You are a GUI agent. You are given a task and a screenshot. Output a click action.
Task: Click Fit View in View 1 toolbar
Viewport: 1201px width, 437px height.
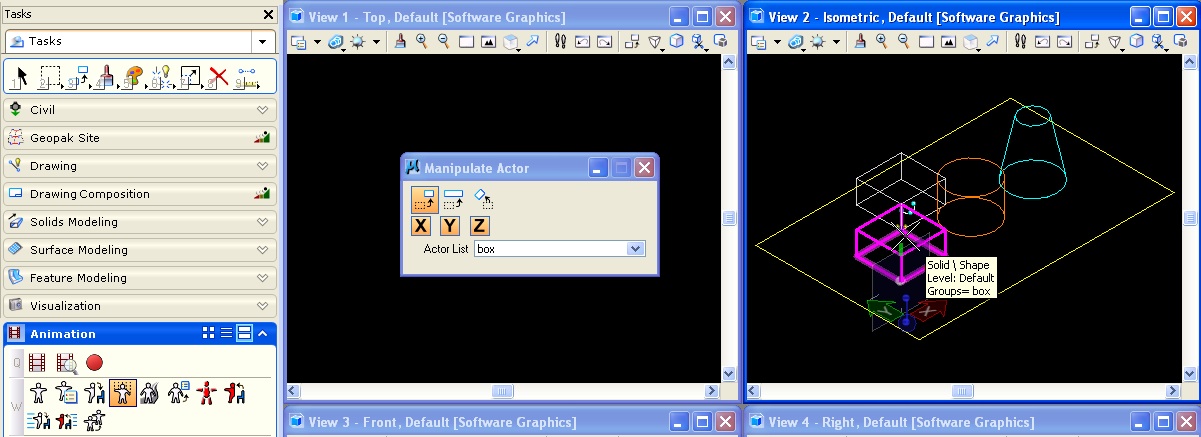coord(488,41)
